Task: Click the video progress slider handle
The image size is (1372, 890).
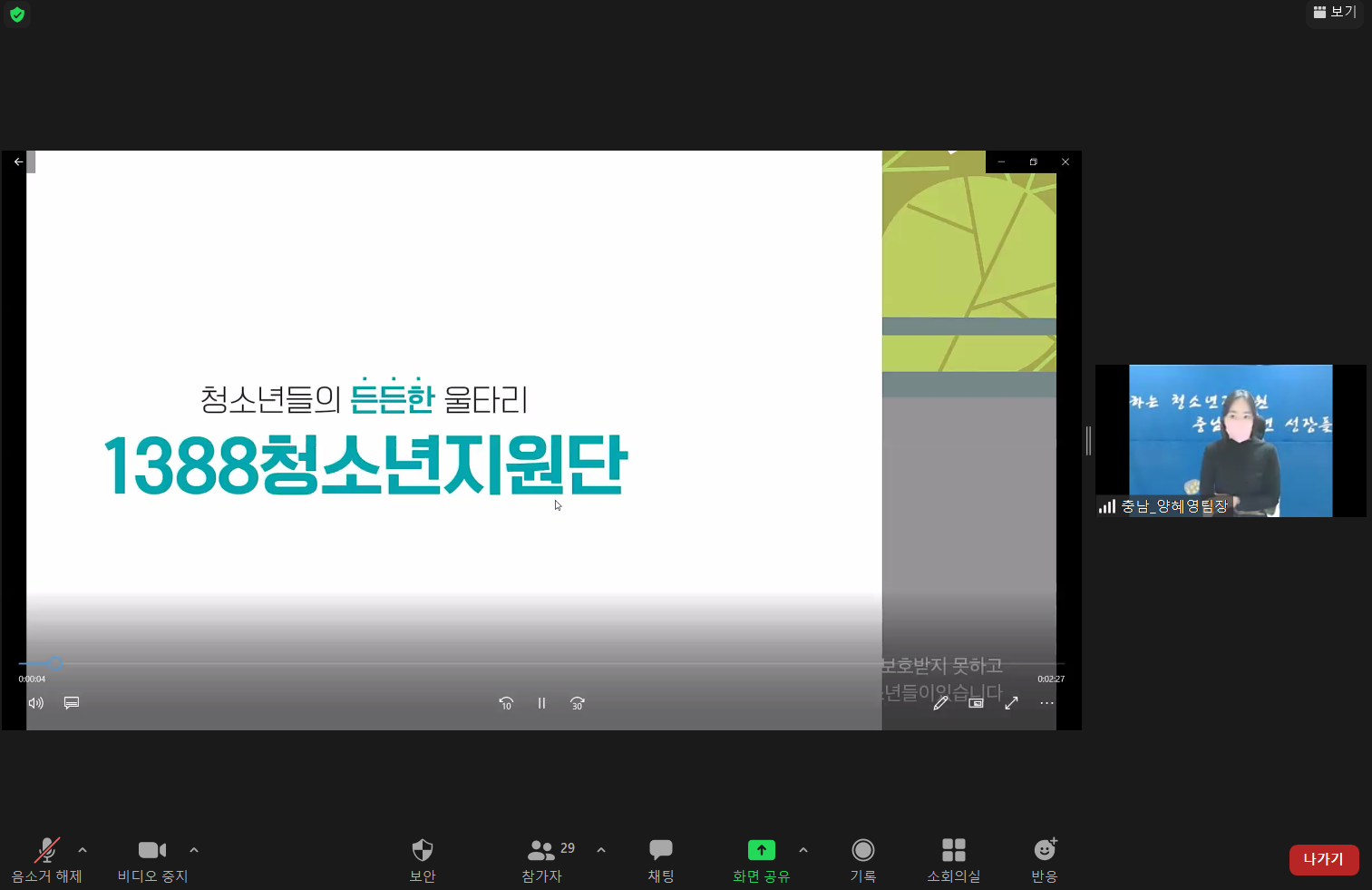Action: [55, 664]
